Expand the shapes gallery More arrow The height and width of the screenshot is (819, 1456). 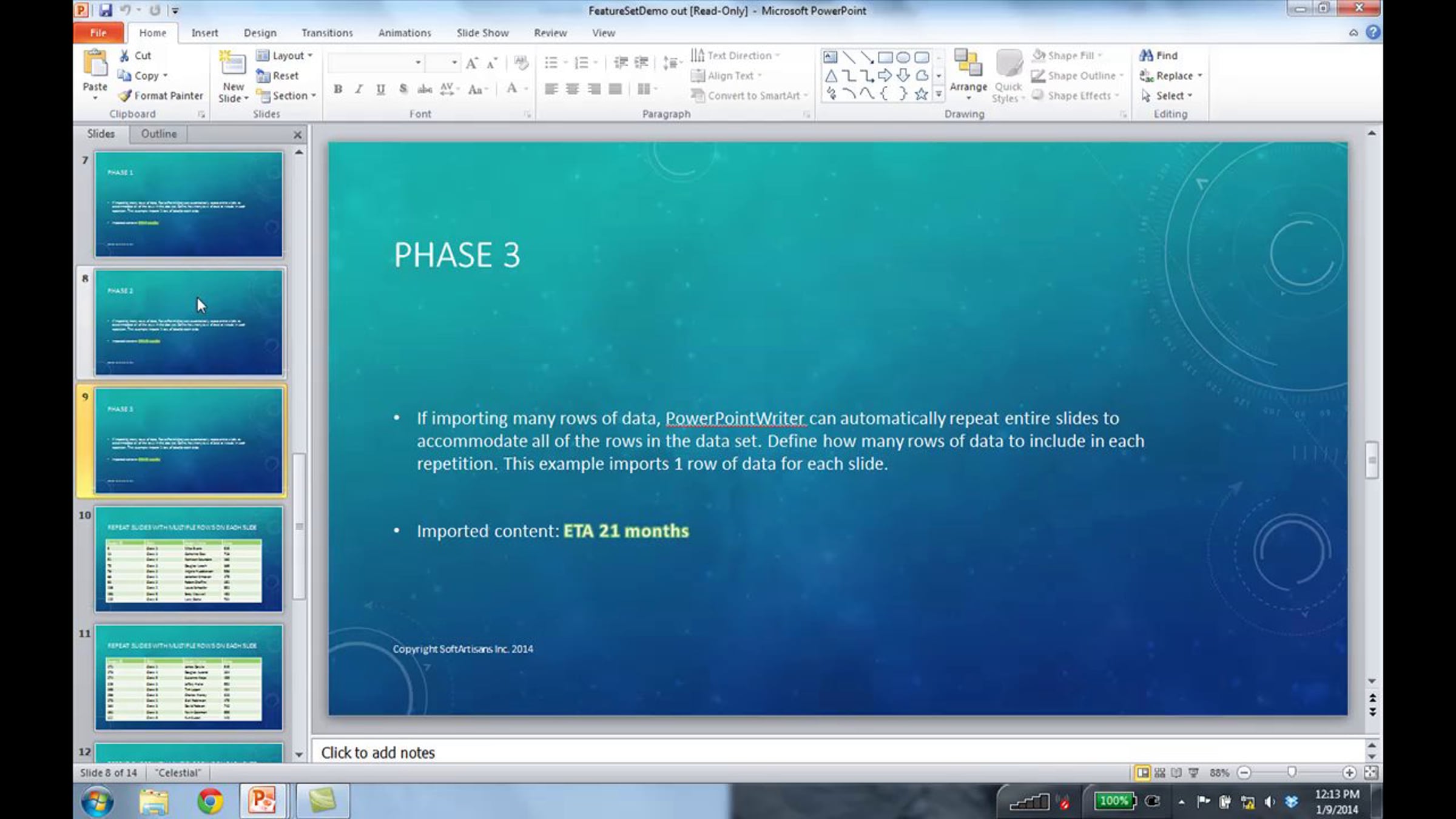coord(939,94)
